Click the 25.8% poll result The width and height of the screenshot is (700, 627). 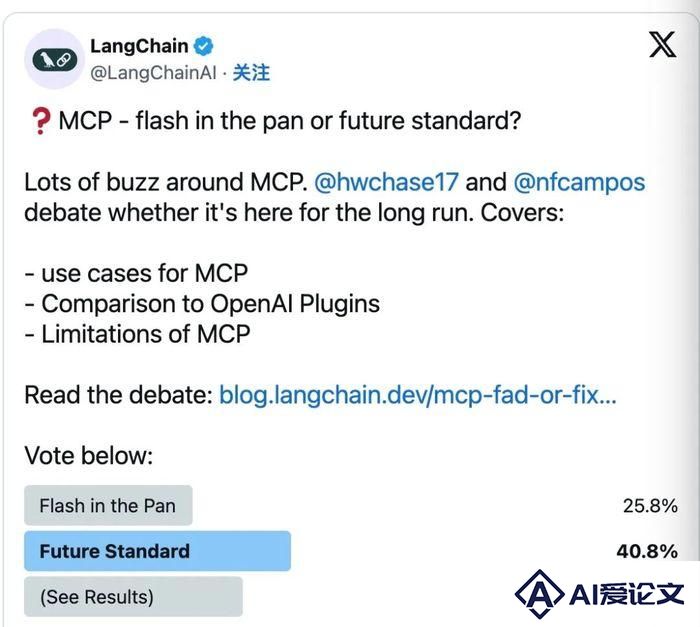point(650,506)
